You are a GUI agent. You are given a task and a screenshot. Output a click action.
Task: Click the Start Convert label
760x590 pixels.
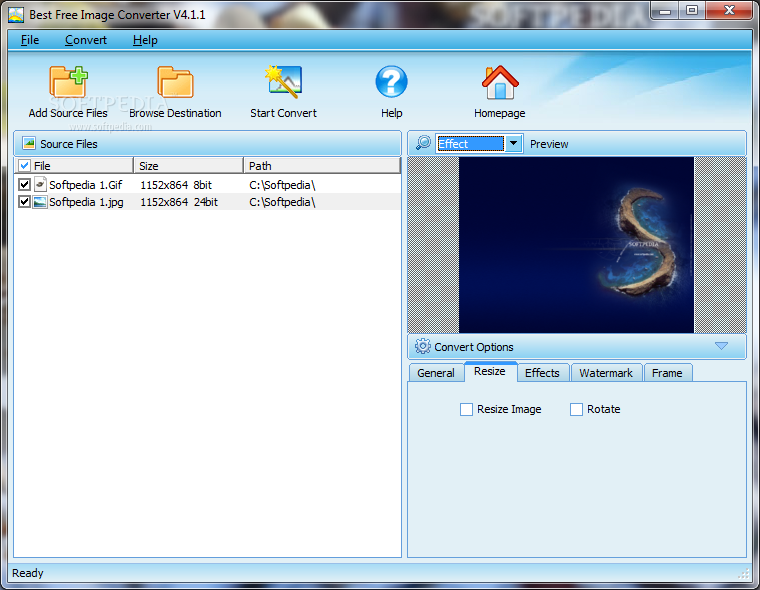(284, 113)
